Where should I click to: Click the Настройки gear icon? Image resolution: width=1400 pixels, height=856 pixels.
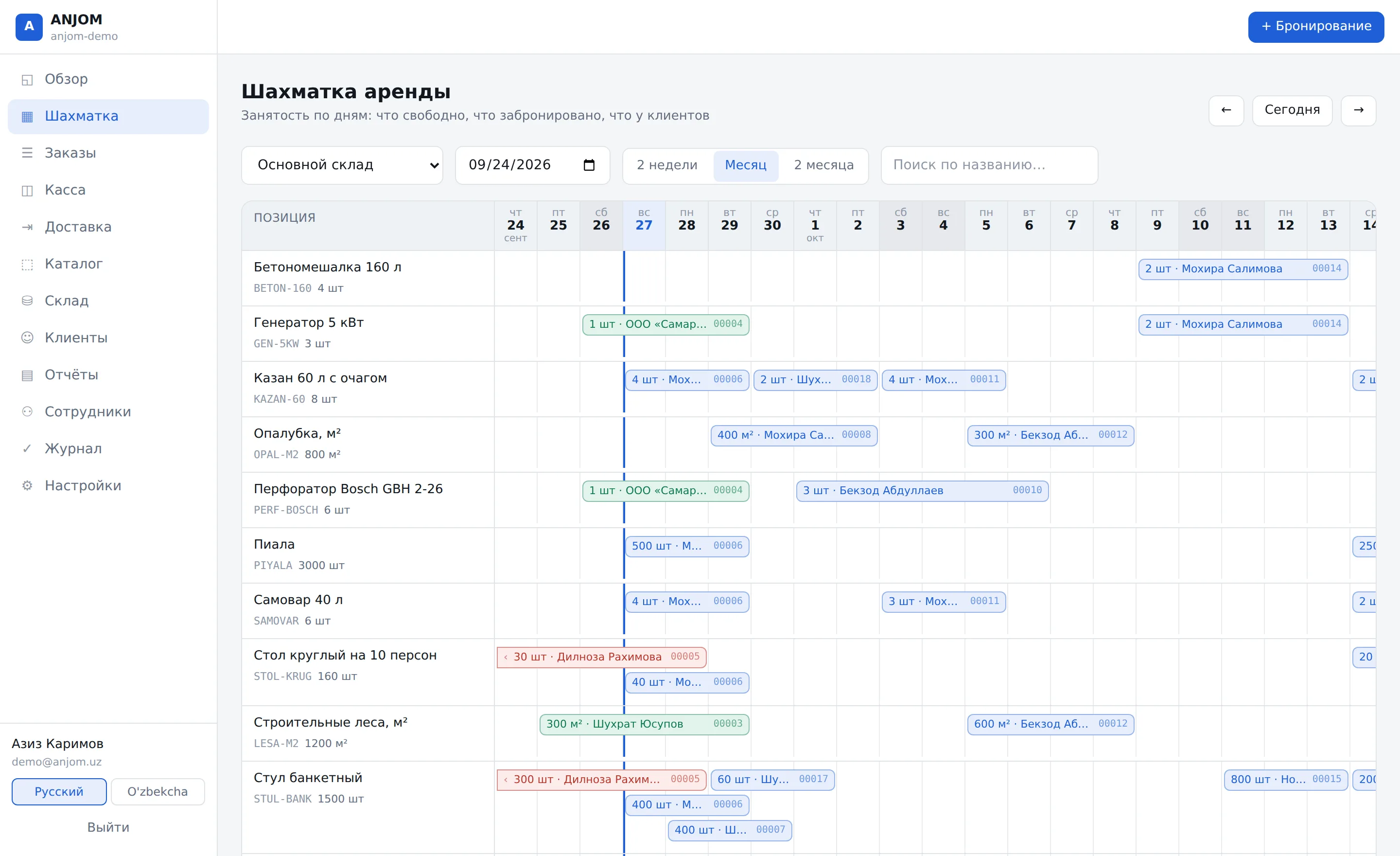coord(27,486)
